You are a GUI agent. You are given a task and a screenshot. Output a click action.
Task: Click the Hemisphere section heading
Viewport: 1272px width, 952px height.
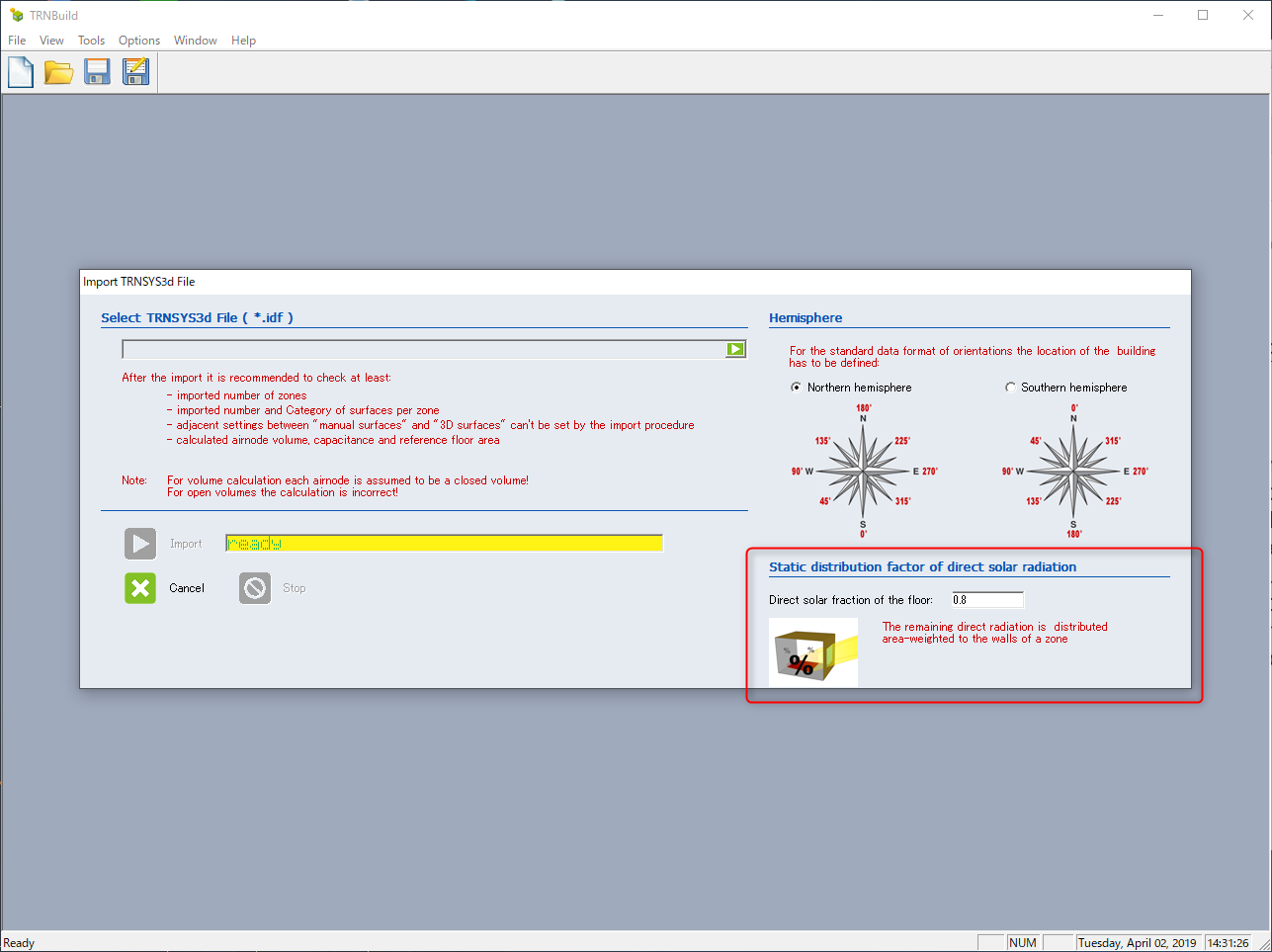click(806, 317)
